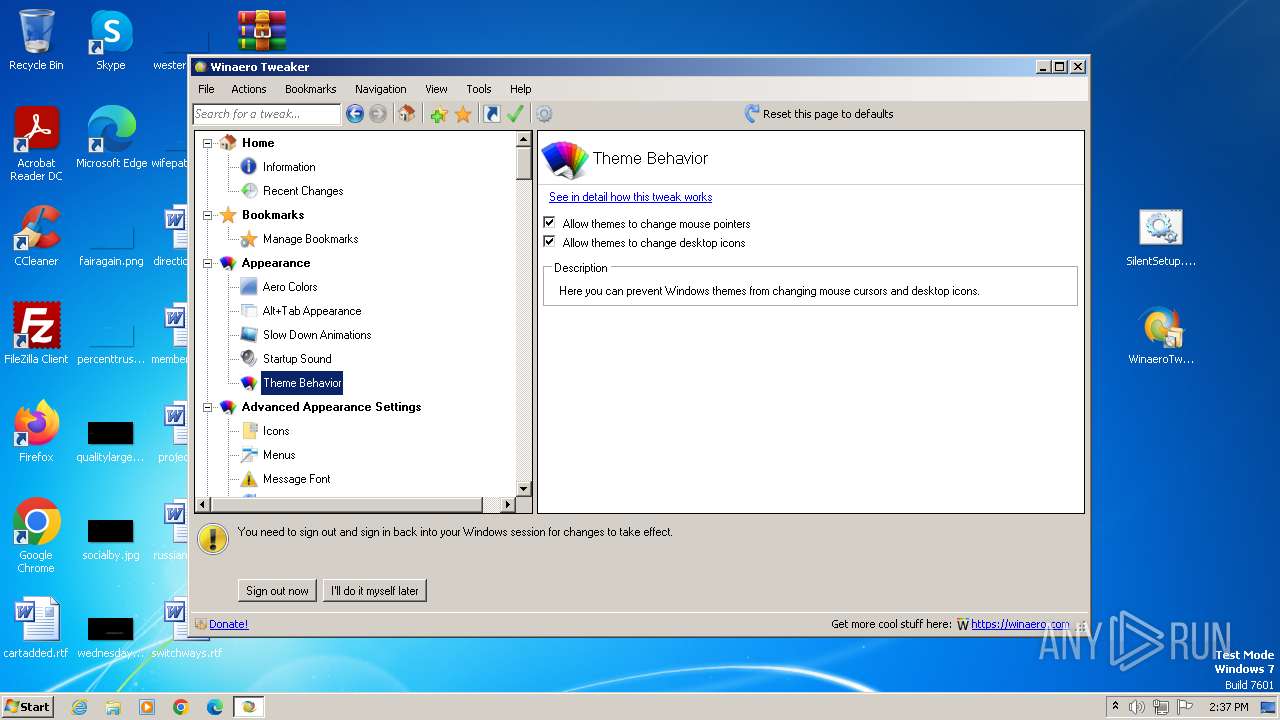Open Windows Explorer folder in taskbar
The image size is (1280, 720).
pos(113,707)
